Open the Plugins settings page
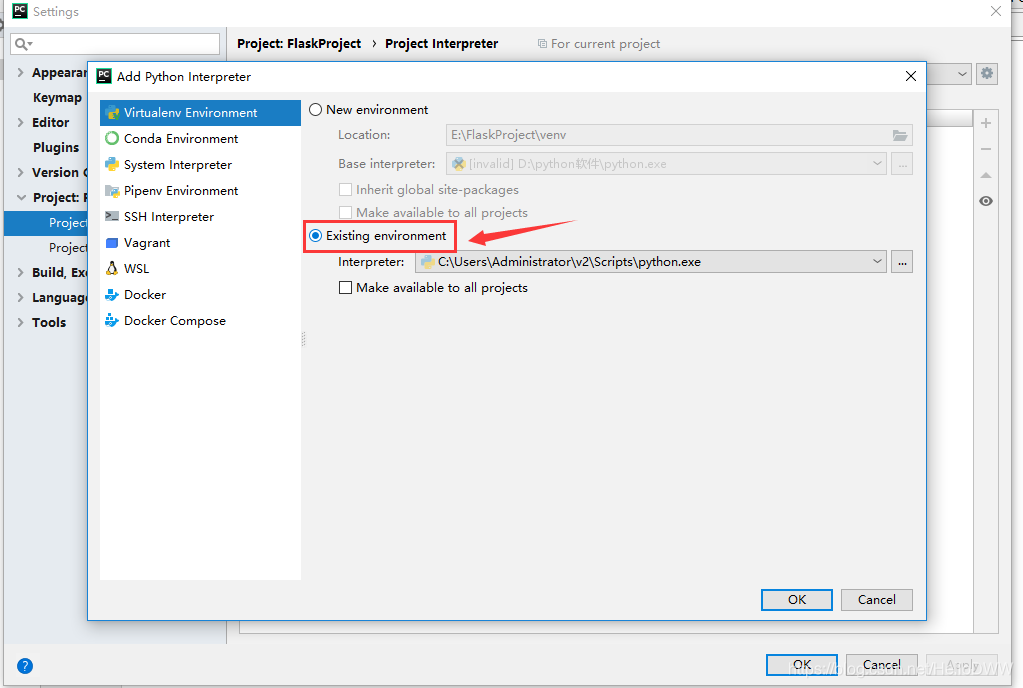Image resolution: width=1023 pixels, height=688 pixels. point(56,147)
